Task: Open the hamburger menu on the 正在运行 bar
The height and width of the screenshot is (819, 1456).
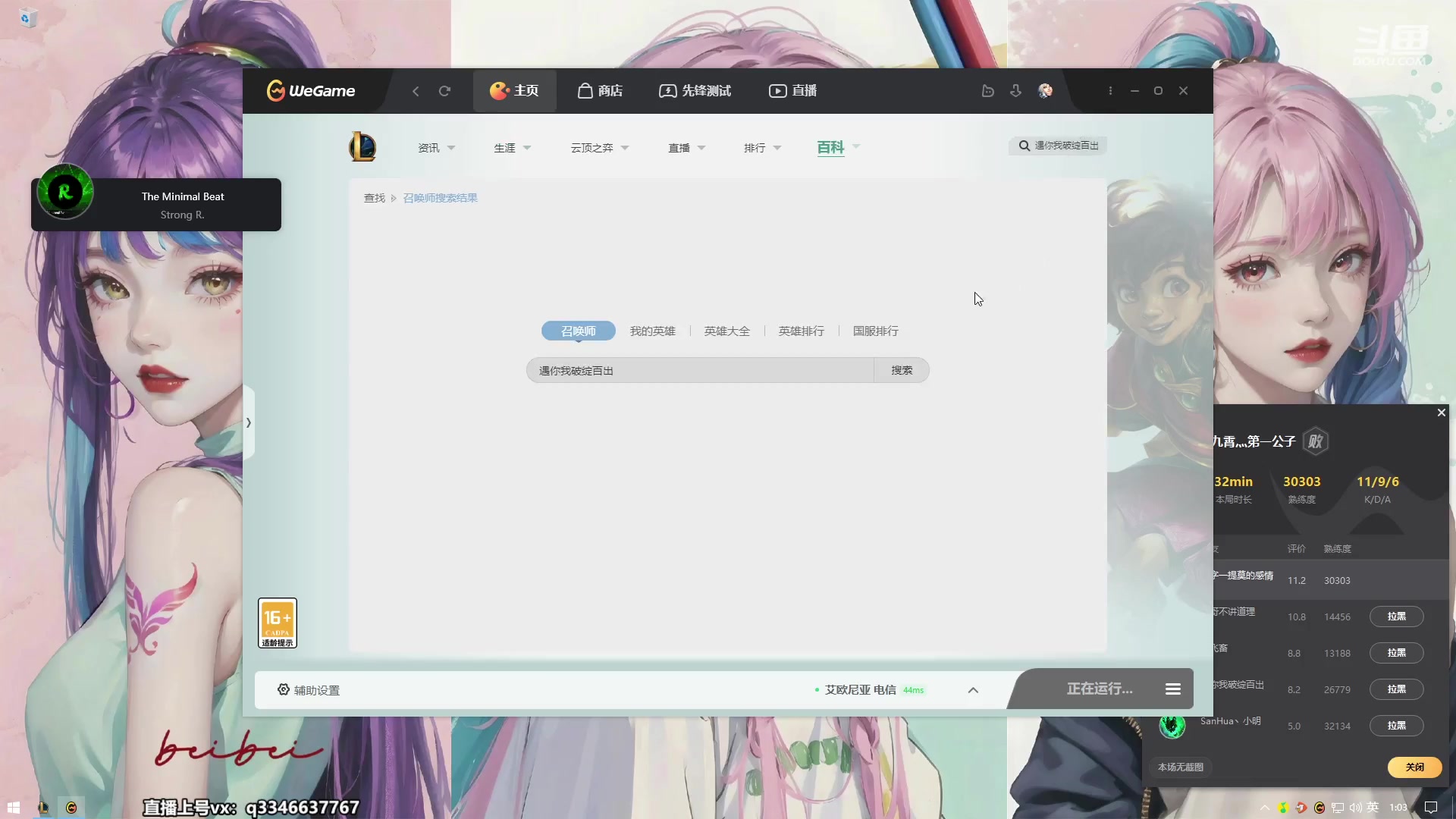Action: 1172,689
